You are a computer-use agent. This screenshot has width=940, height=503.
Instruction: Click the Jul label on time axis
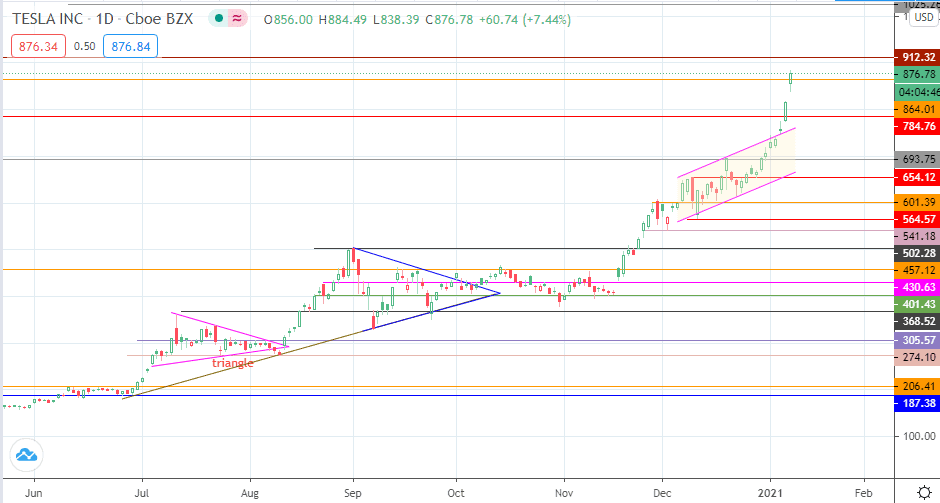142,493
